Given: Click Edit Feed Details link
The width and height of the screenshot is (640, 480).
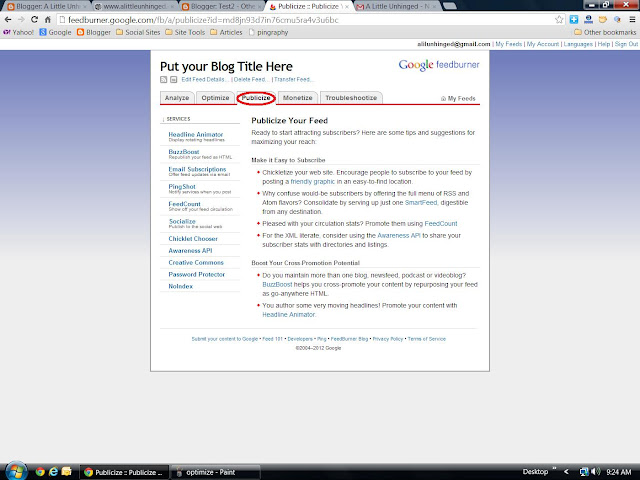Looking at the screenshot, I should point(204,80).
